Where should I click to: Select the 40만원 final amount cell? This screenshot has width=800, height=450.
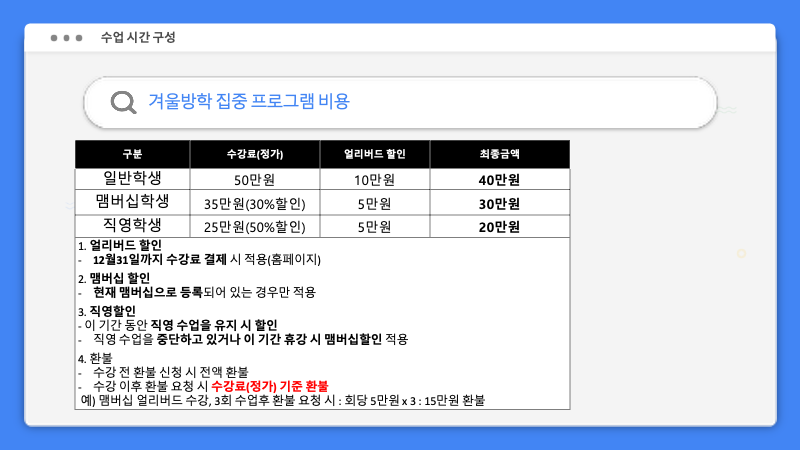click(x=500, y=180)
